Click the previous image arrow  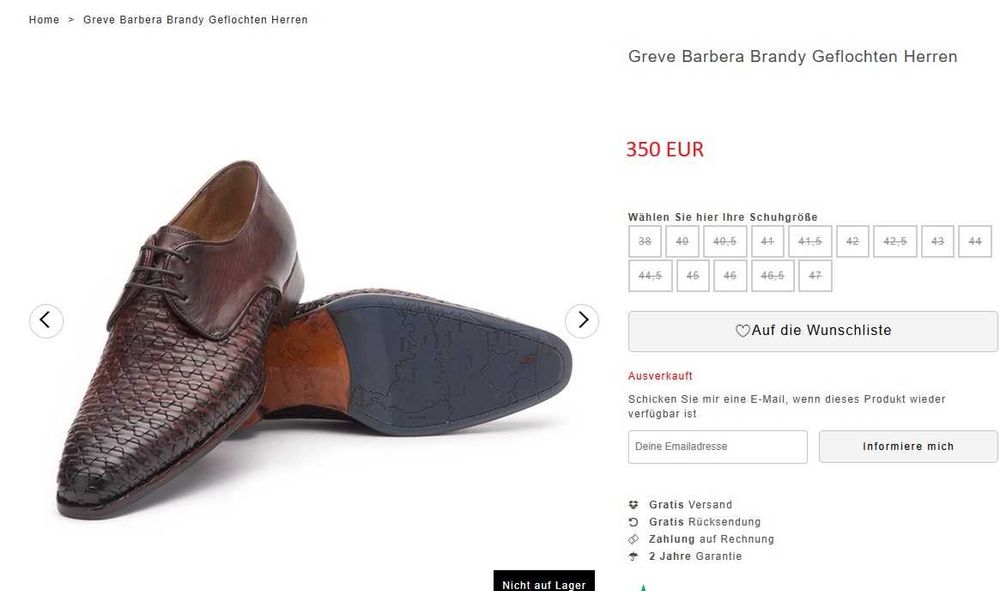click(46, 321)
